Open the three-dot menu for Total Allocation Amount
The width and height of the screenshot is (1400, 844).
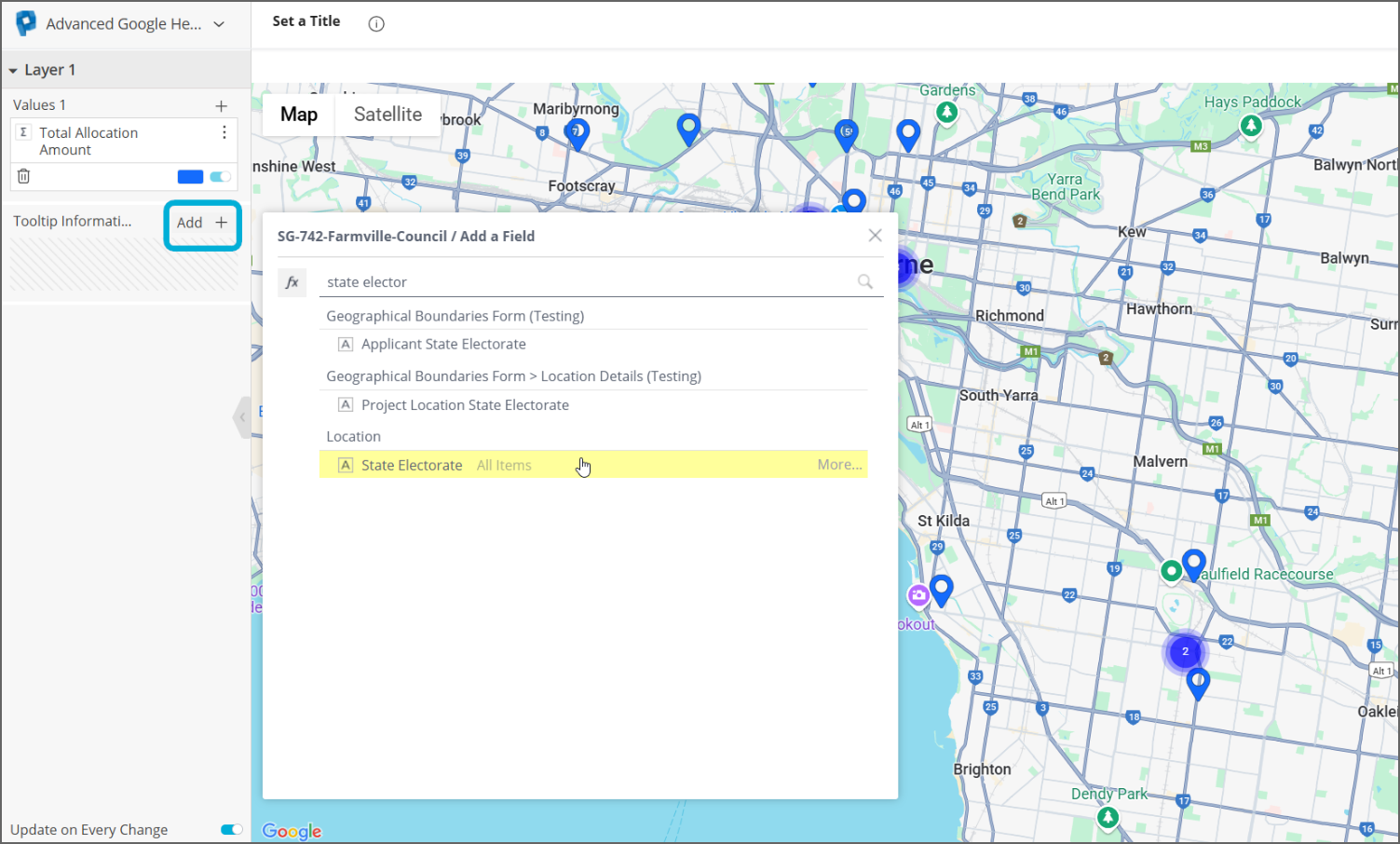pos(224,133)
